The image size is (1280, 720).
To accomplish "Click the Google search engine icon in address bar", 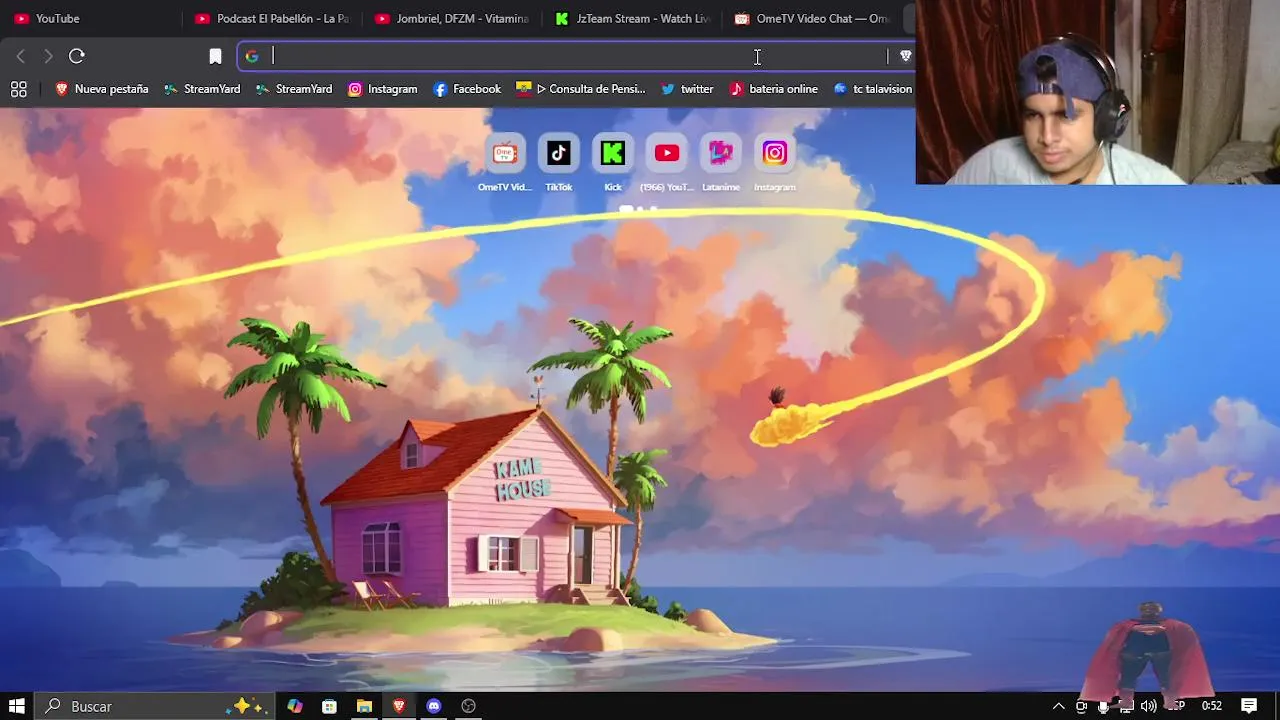I will (x=252, y=56).
